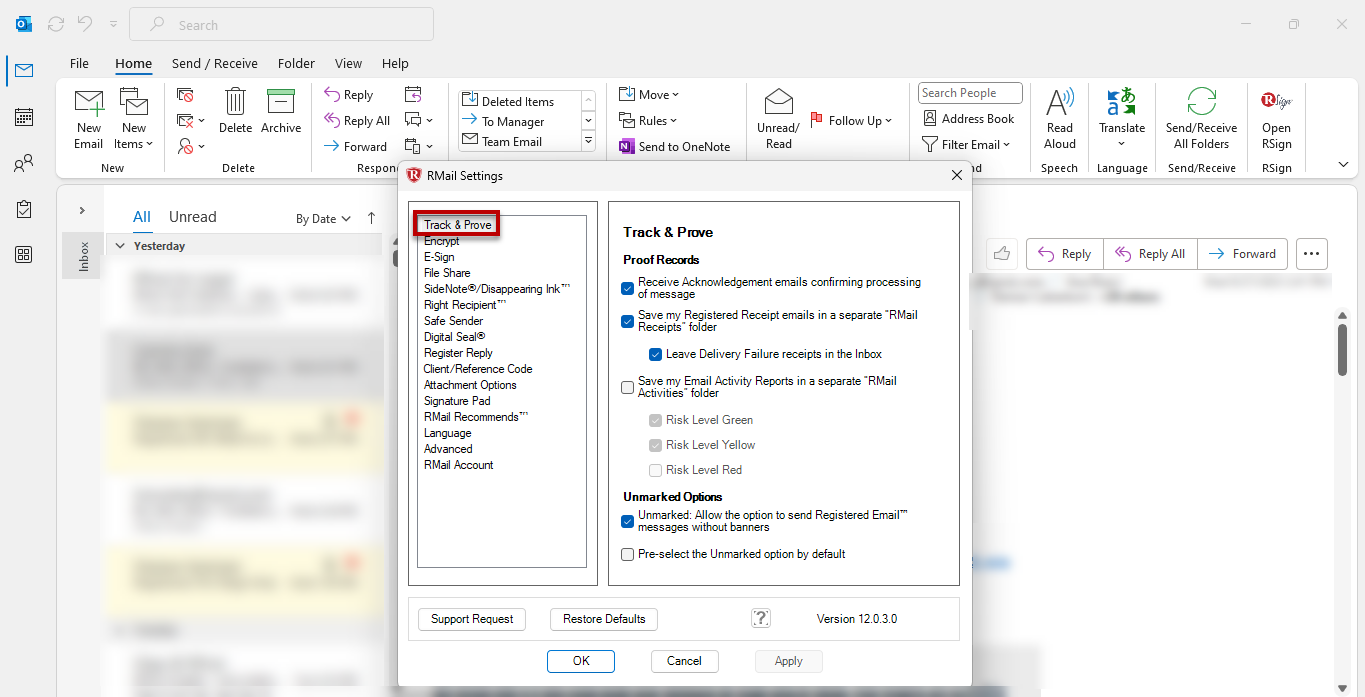Open the Tasks view in the sidebar

pyautogui.click(x=23, y=209)
